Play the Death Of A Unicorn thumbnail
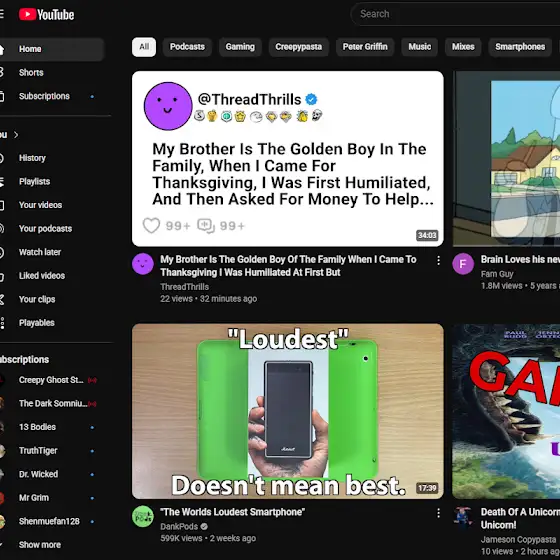The width and height of the screenshot is (560, 560). coord(506,411)
